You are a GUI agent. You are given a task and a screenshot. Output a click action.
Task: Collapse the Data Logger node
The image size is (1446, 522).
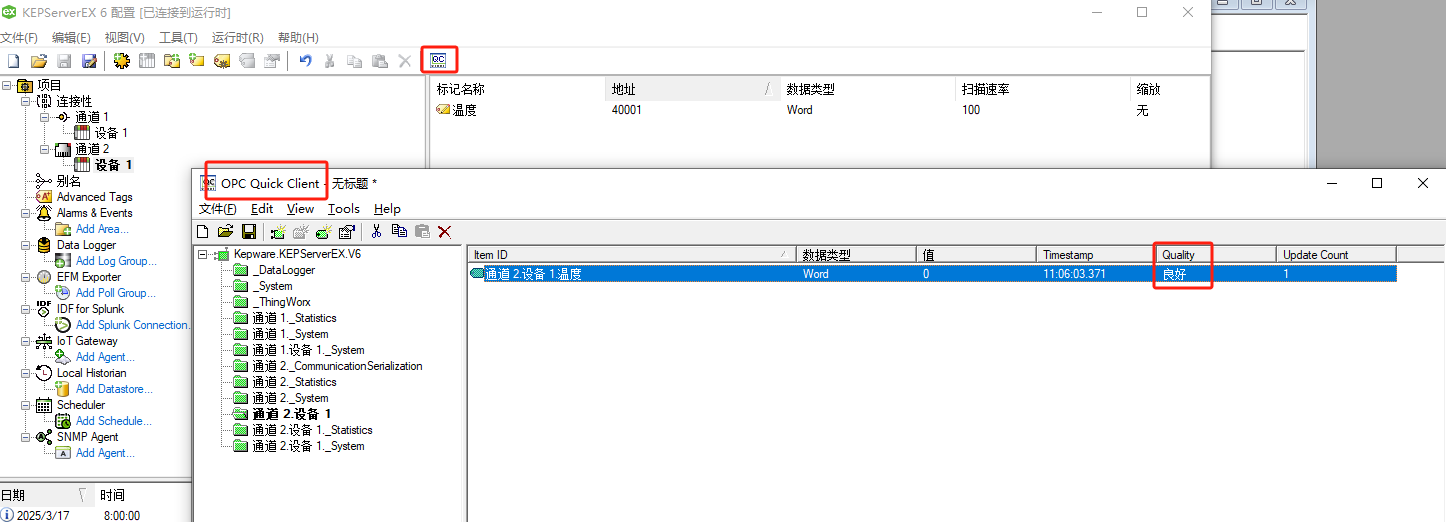pyautogui.click(x=25, y=245)
